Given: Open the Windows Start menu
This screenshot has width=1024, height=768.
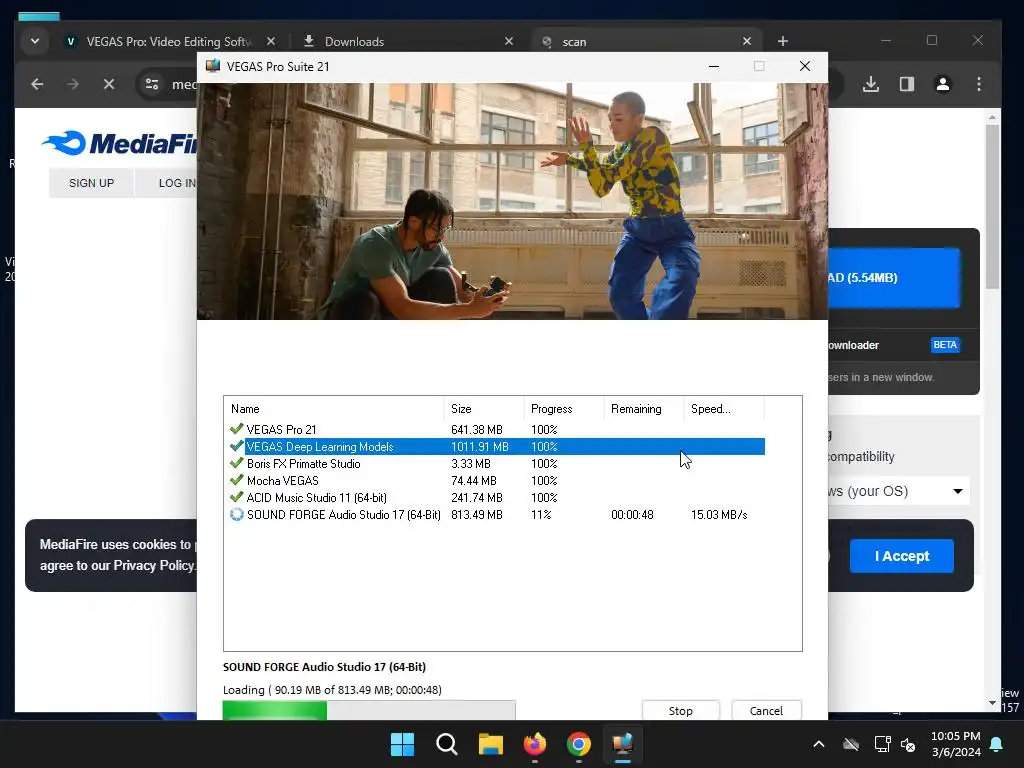Looking at the screenshot, I should pyautogui.click(x=402, y=744).
